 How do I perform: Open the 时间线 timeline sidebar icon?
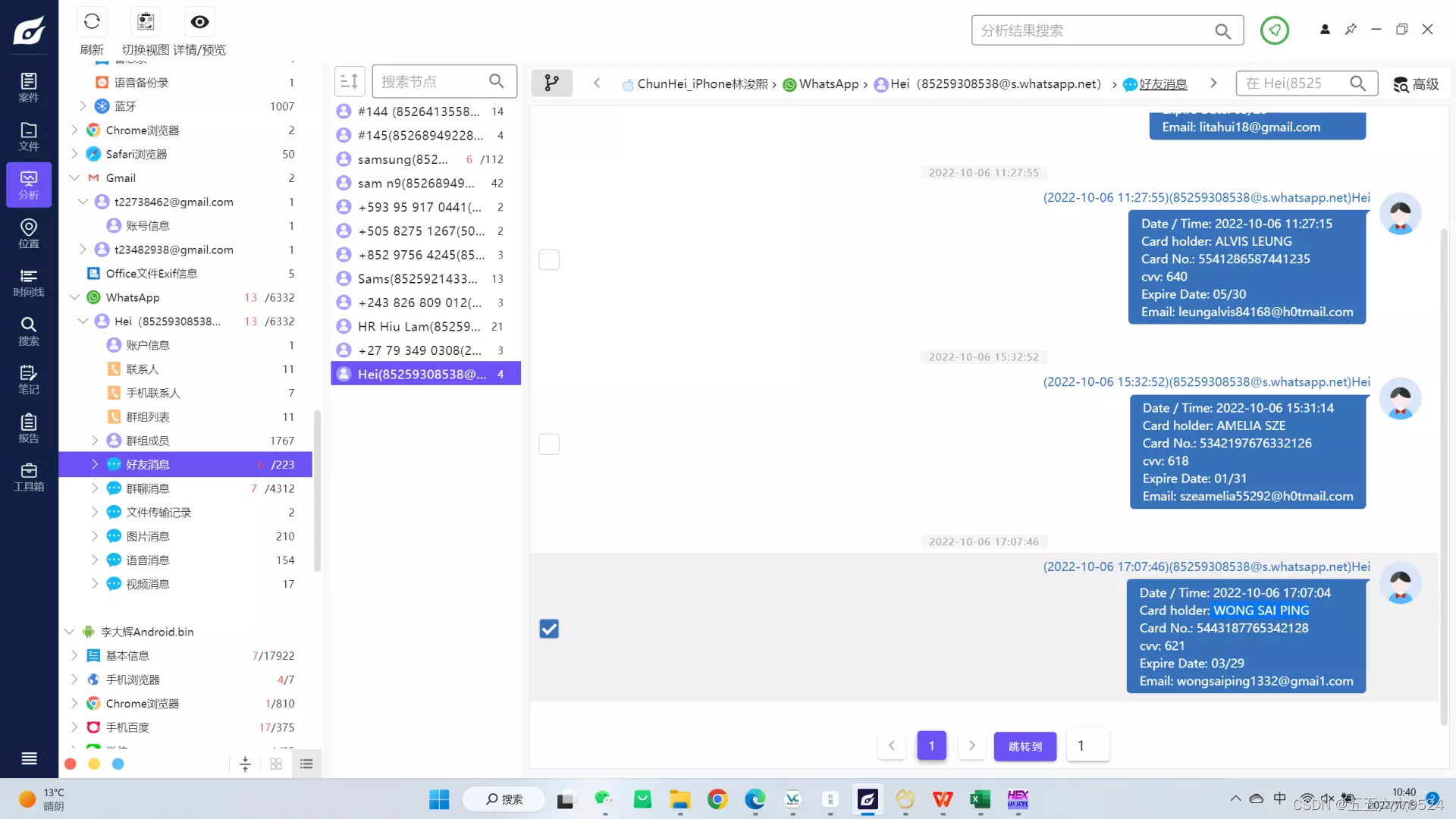tap(29, 282)
